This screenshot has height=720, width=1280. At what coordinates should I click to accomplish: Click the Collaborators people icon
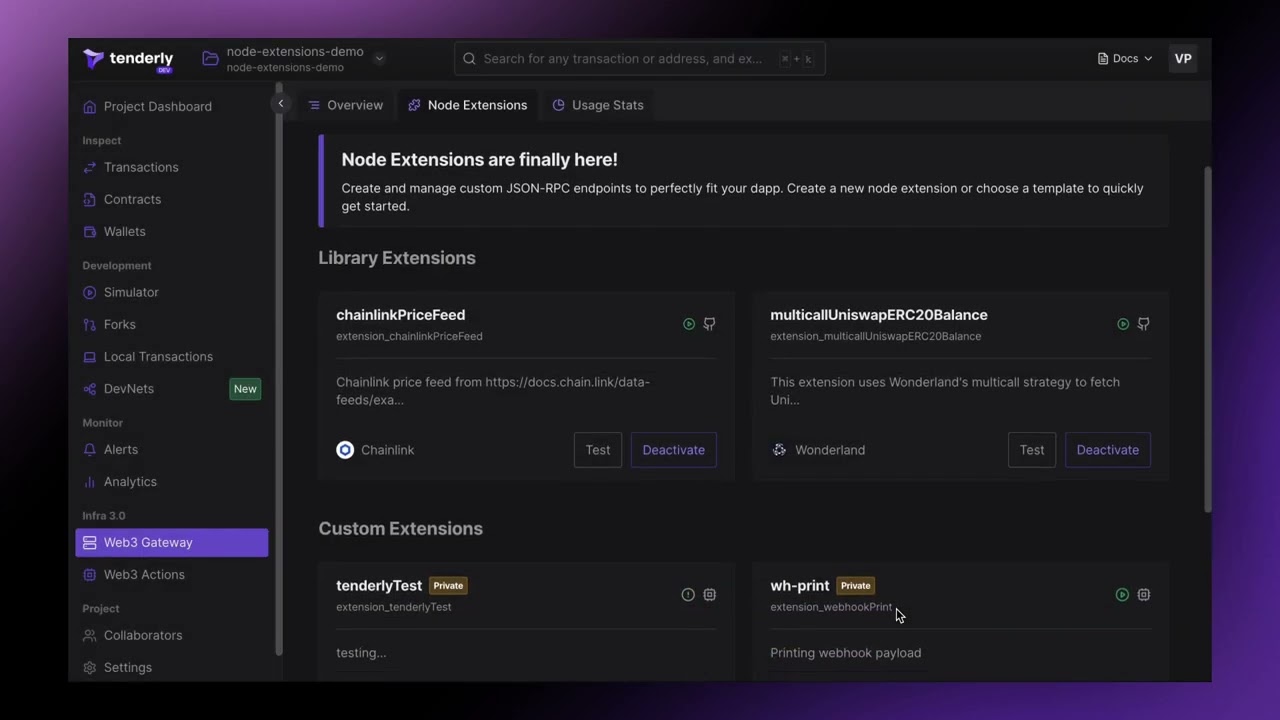(x=90, y=635)
